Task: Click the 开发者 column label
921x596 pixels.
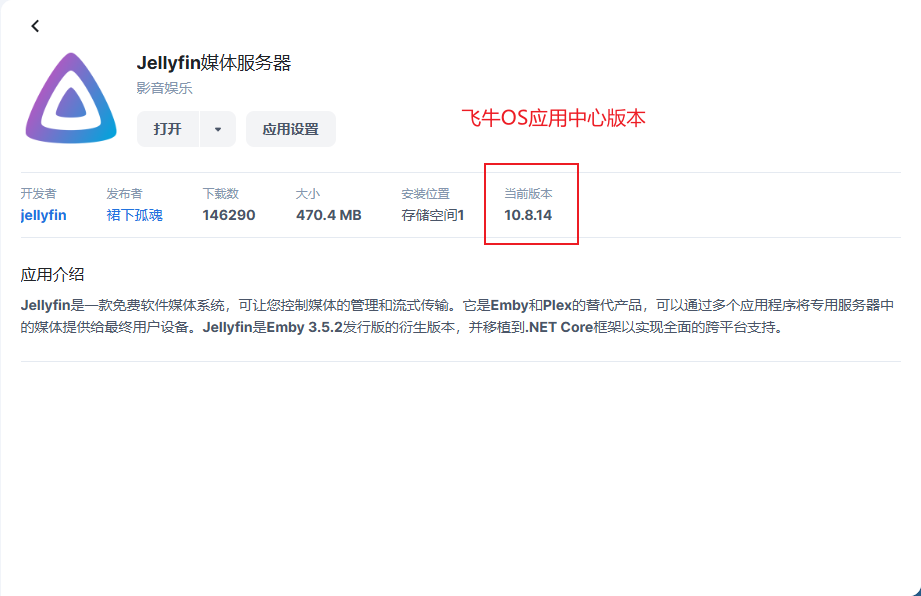Action: click(x=38, y=193)
